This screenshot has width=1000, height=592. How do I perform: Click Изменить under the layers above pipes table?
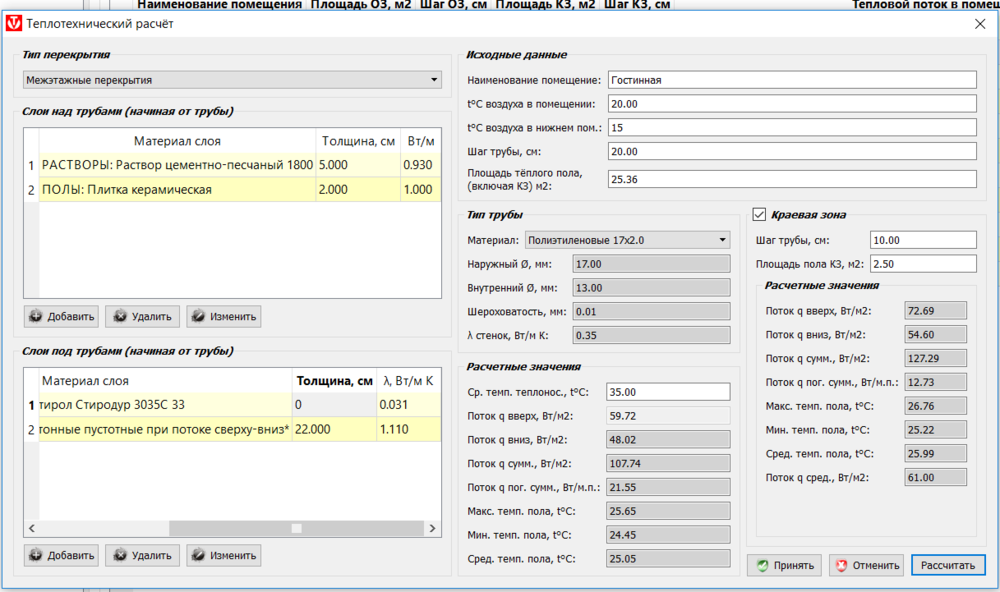(223, 317)
